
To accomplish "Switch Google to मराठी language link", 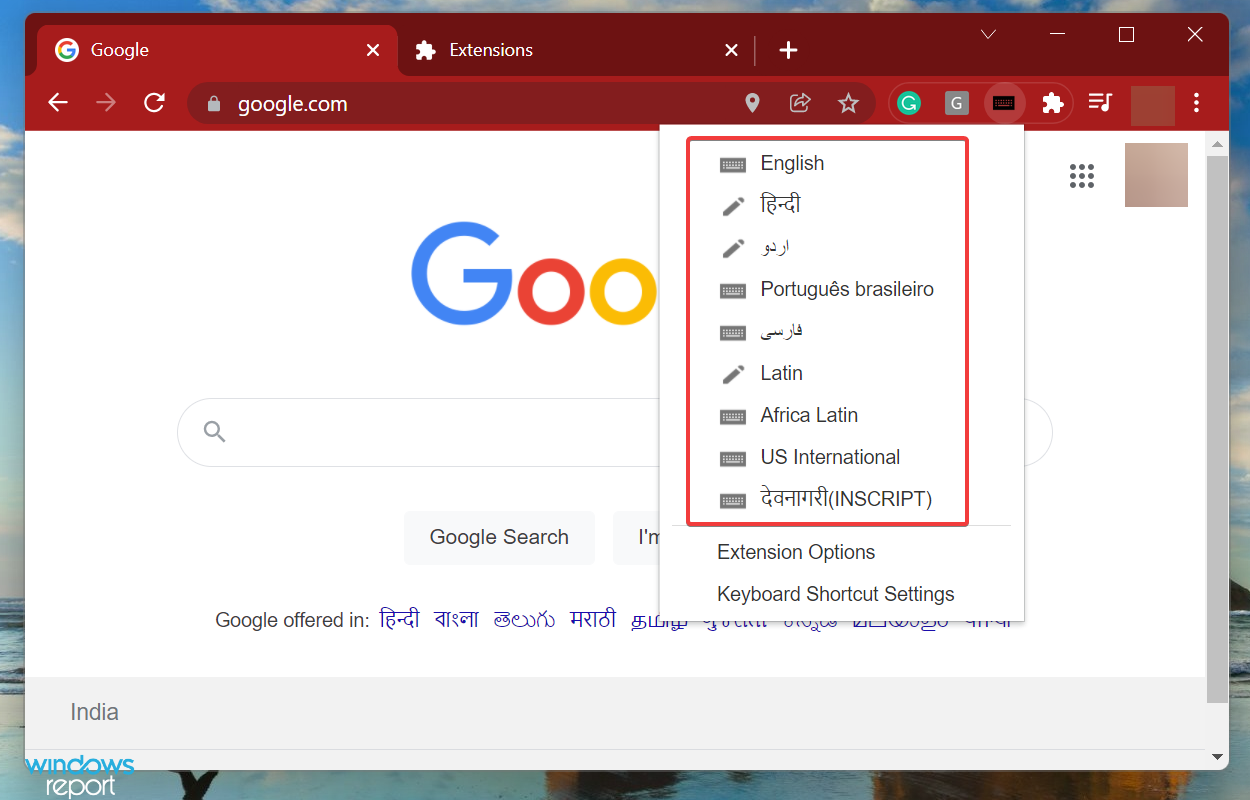I will click(593, 620).
